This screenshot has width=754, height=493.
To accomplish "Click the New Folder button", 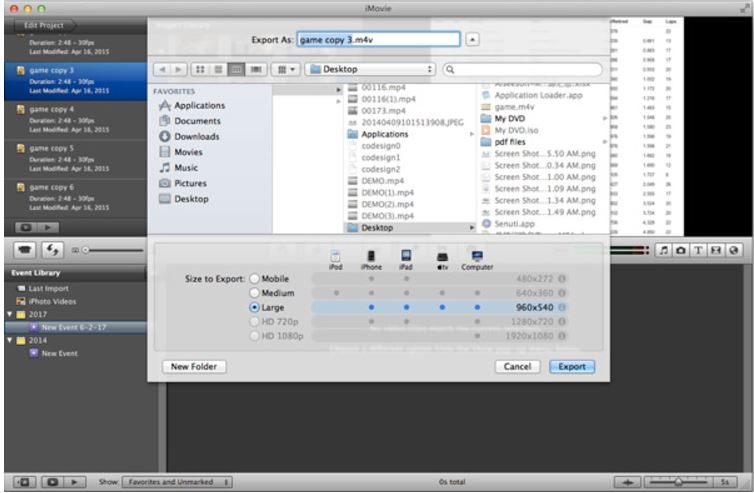I will point(194,367).
